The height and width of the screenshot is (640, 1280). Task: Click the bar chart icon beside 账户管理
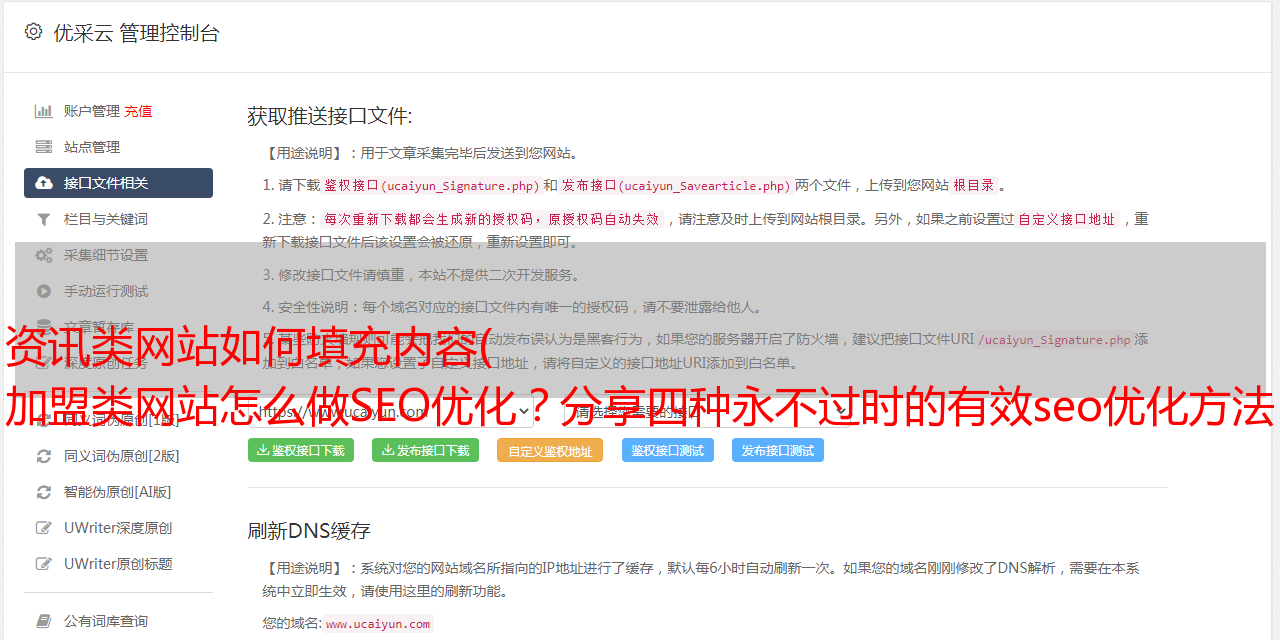[x=44, y=111]
